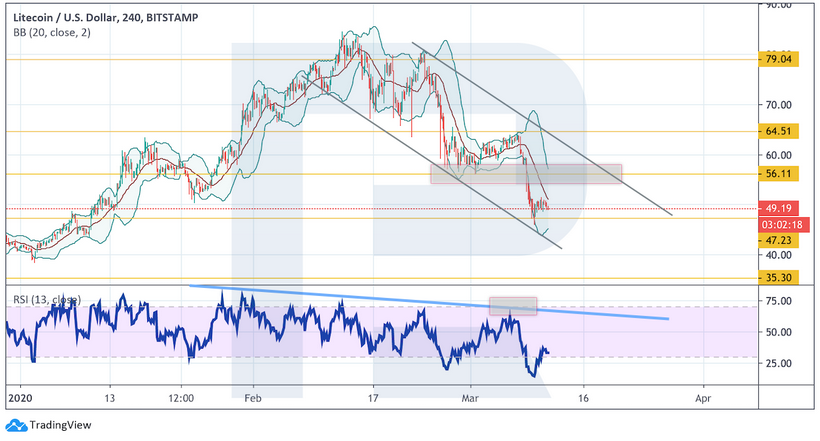Click the 2020 label on time axis
The image size is (820, 441).
pyautogui.click(x=19, y=397)
